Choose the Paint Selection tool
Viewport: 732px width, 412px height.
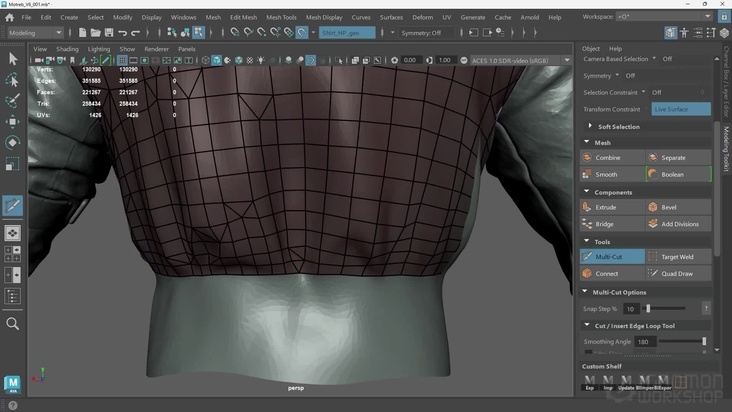click(x=13, y=101)
